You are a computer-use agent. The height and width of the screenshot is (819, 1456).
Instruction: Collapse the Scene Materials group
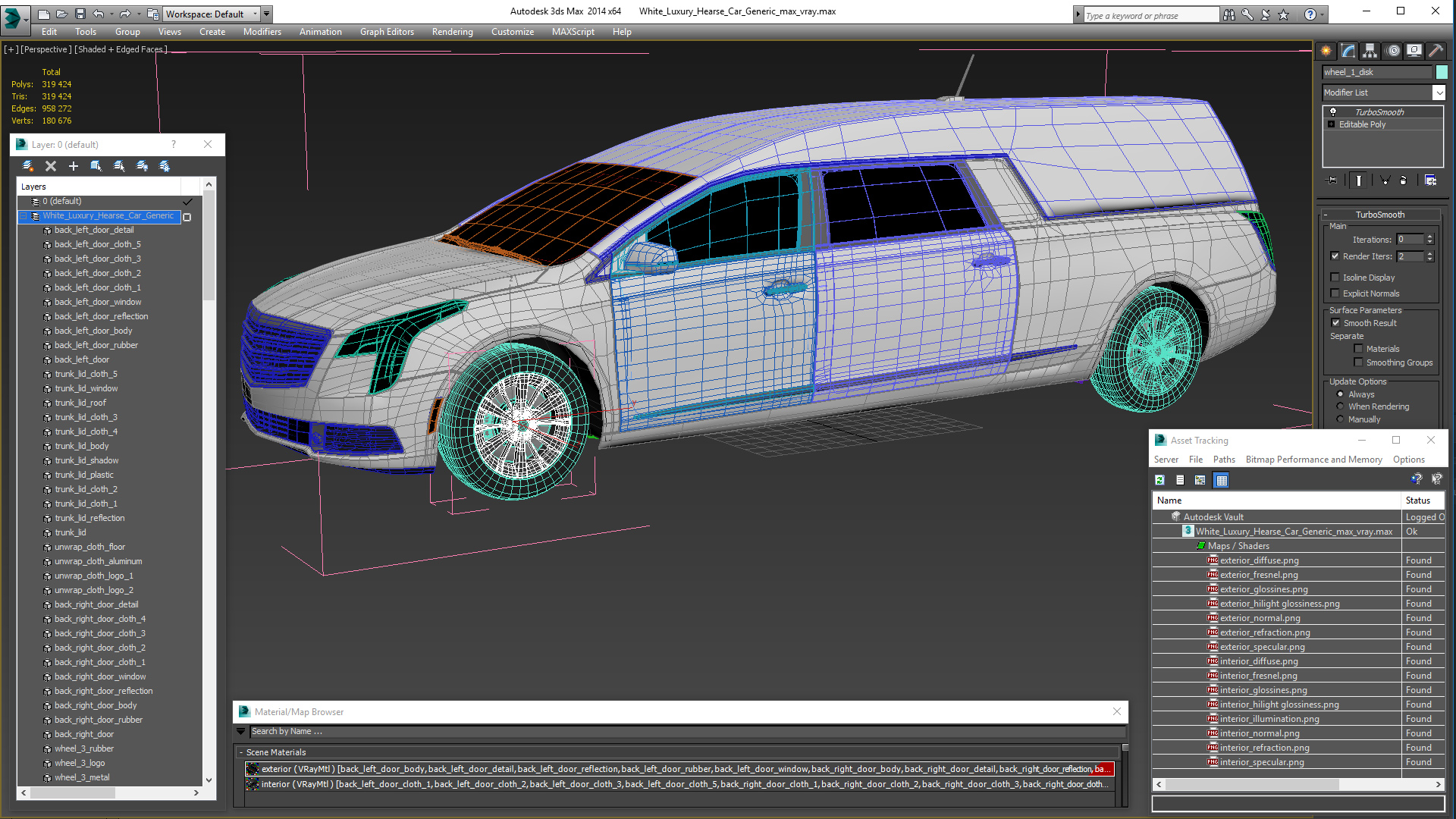(241, 752)
